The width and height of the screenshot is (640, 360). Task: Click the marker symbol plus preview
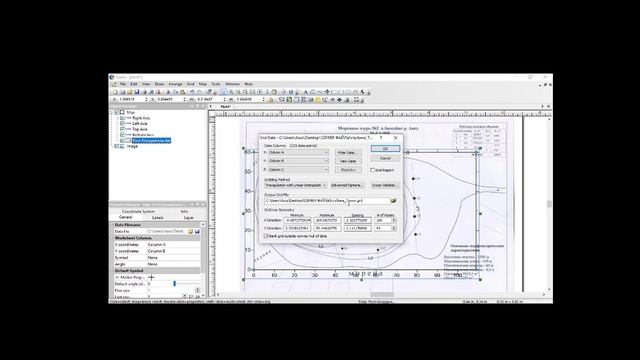[151, 277]
